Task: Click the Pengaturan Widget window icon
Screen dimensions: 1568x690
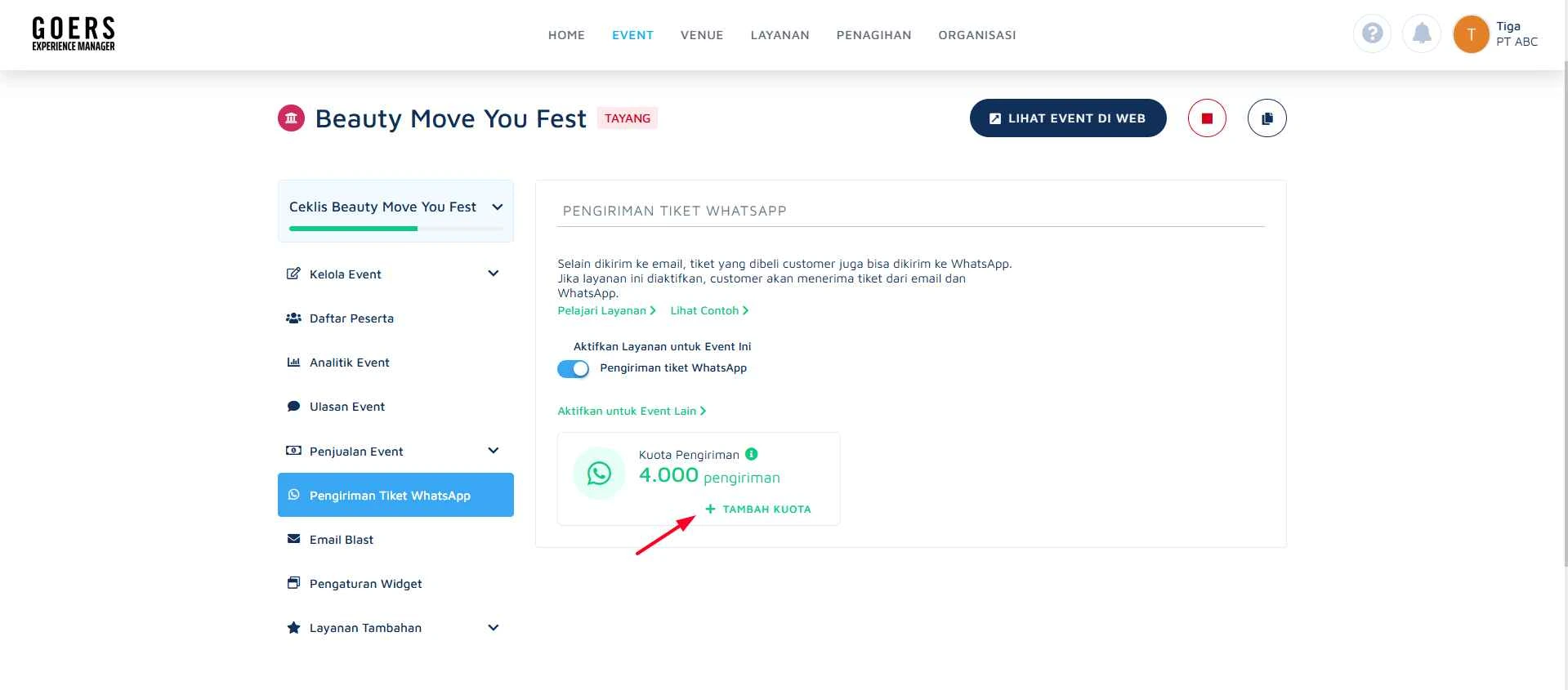Action: pos(293,583)
